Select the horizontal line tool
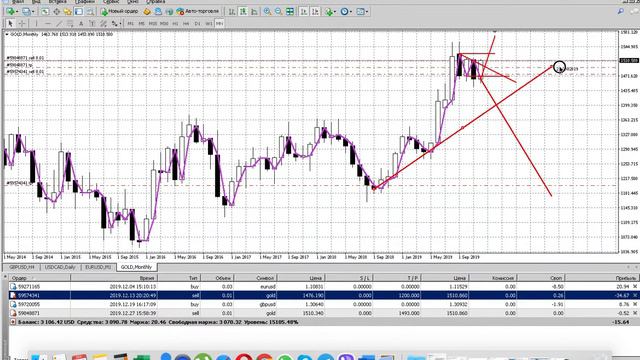640x360 pixels. click(47, 24)
